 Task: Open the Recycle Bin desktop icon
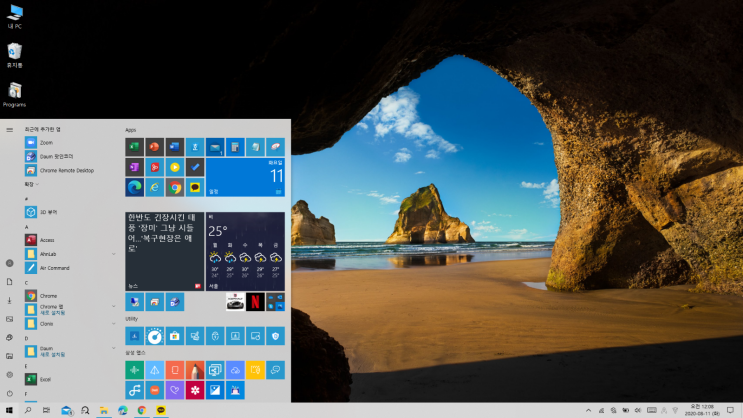[15, 53]
